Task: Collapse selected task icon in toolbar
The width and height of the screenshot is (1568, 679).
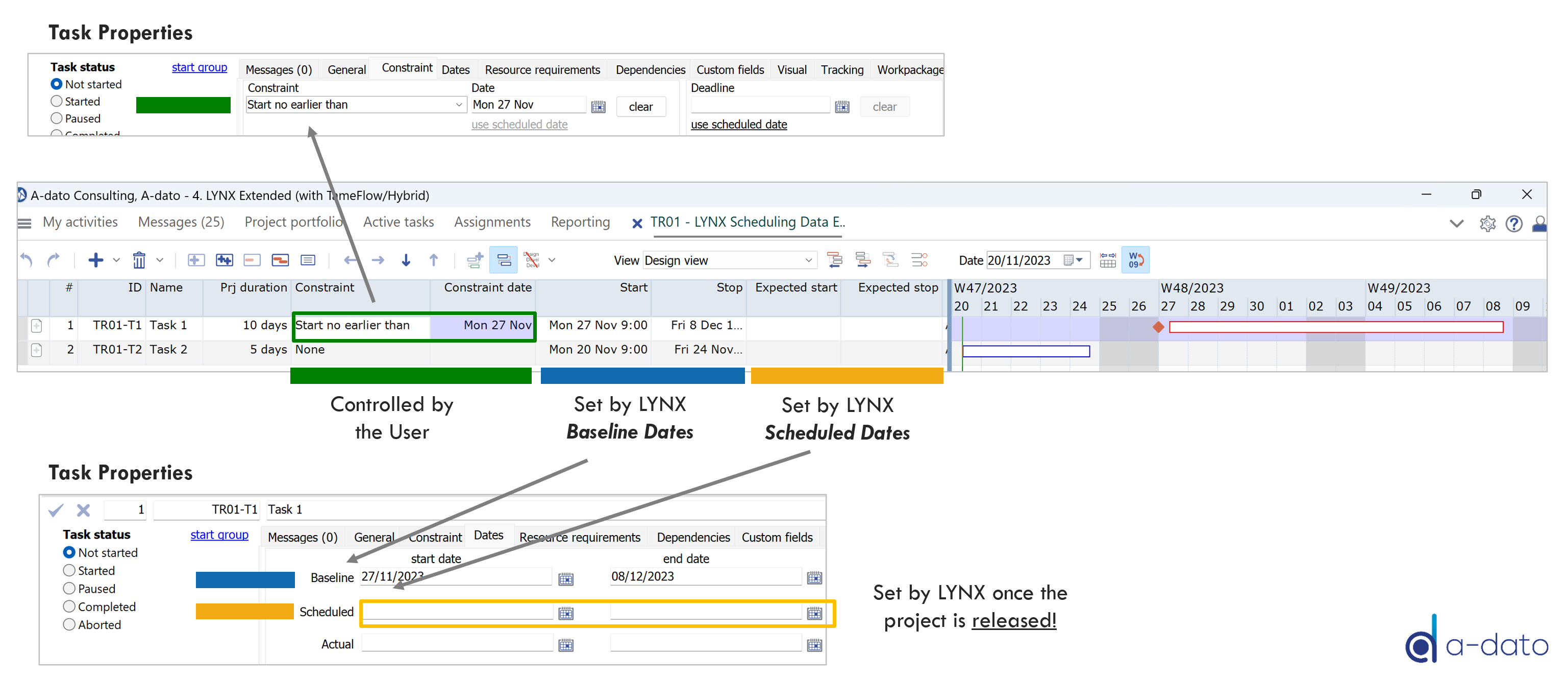Action: click(252, 261)
